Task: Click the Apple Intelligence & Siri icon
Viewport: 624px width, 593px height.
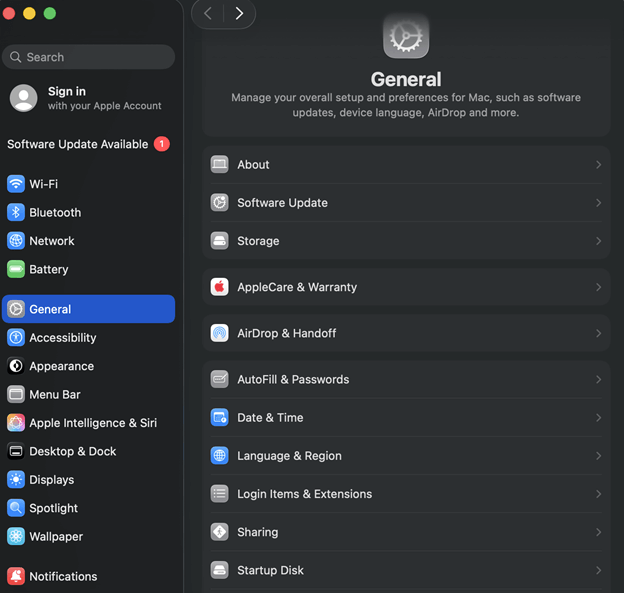Action: point(16,423)
